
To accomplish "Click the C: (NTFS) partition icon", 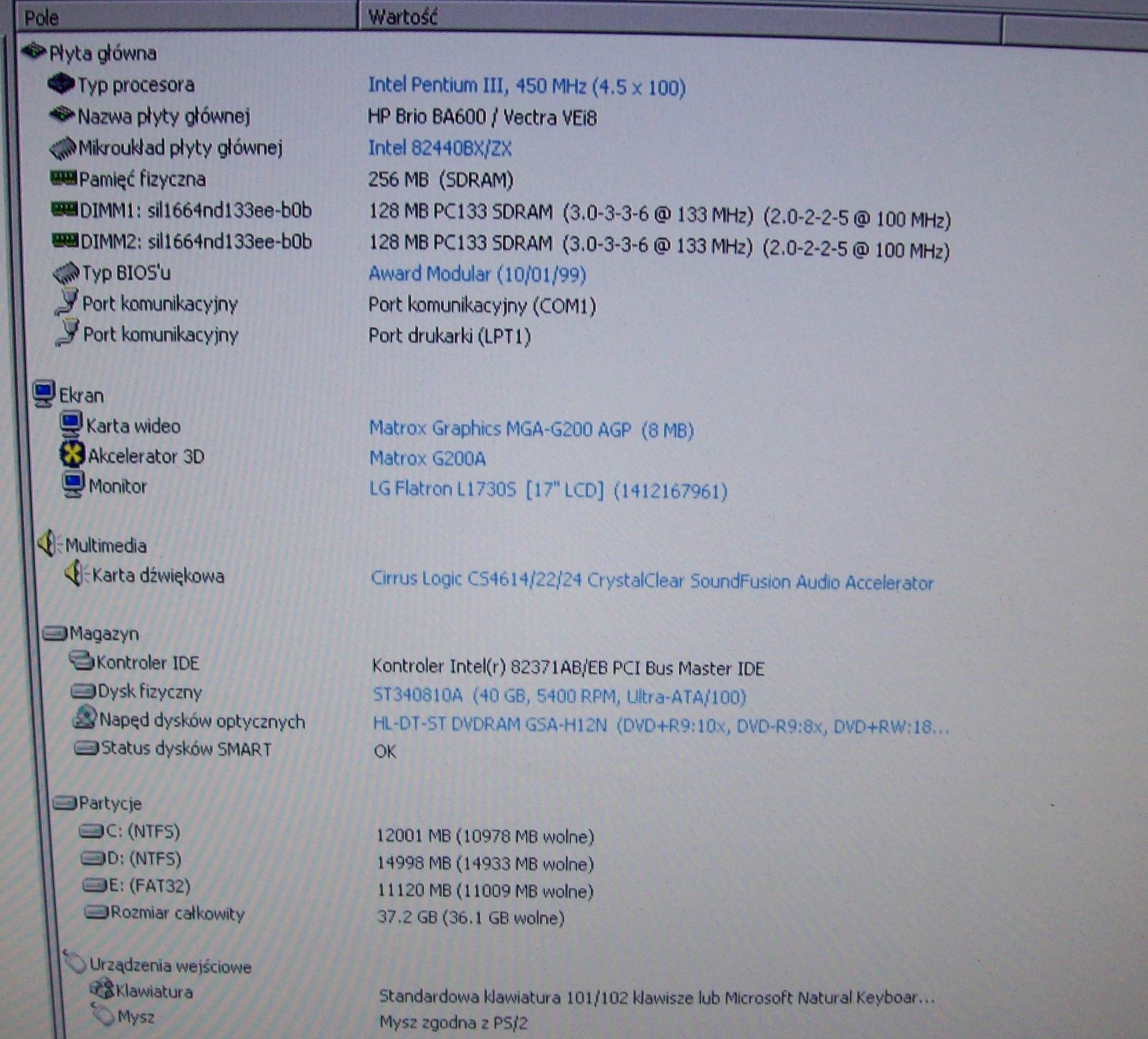I will click(91, 831).
